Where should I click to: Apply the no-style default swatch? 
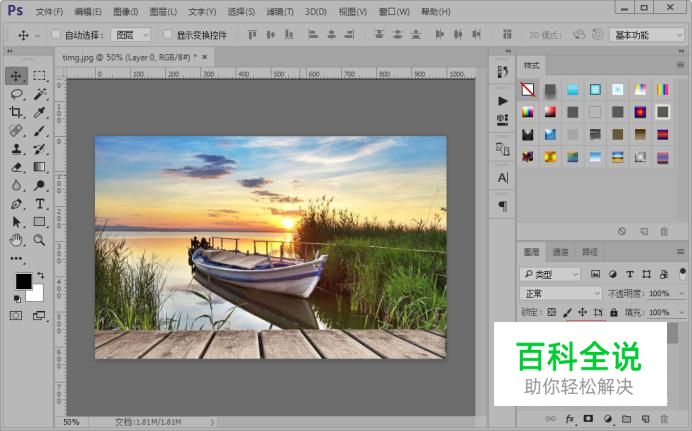(528, 90)
